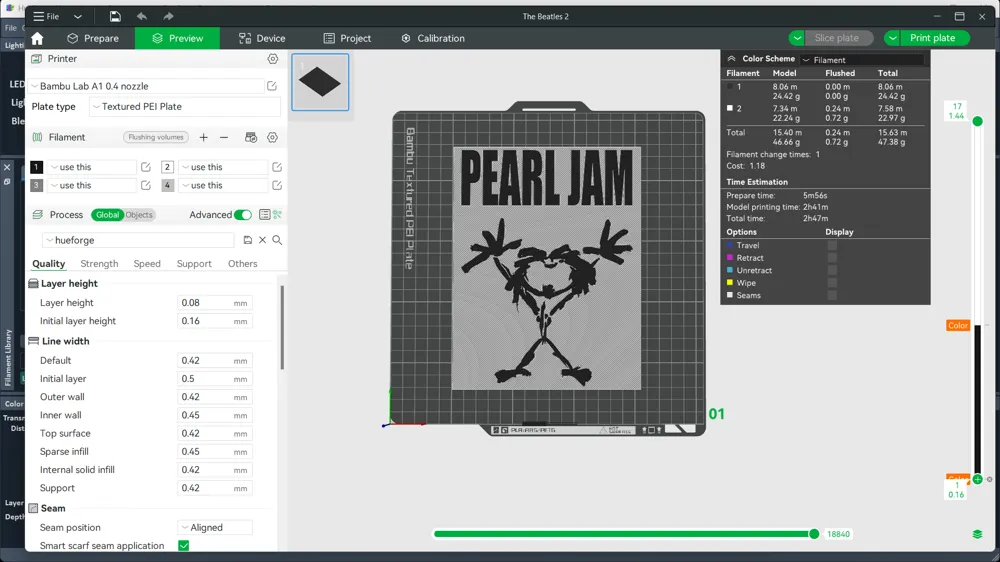
Task: Open Flushing volumes settings
Action: tap(156, 137)
